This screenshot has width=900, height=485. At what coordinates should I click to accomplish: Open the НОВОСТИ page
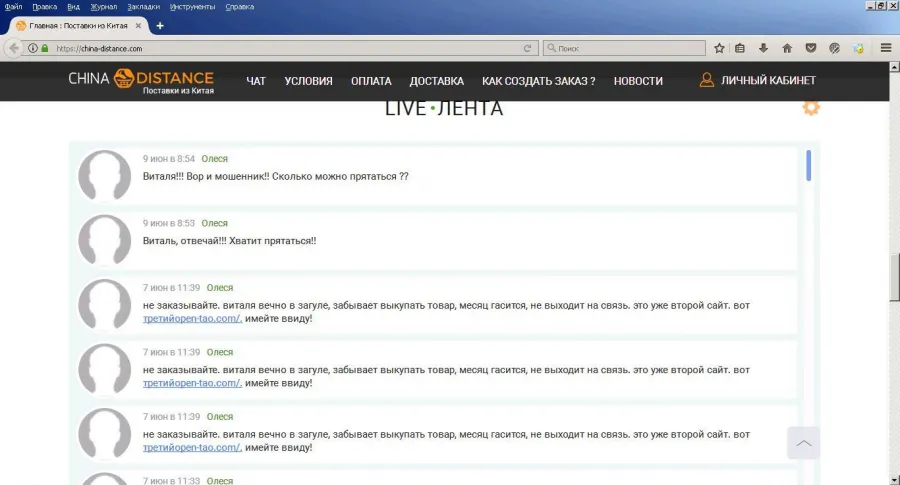pos(638,81)
